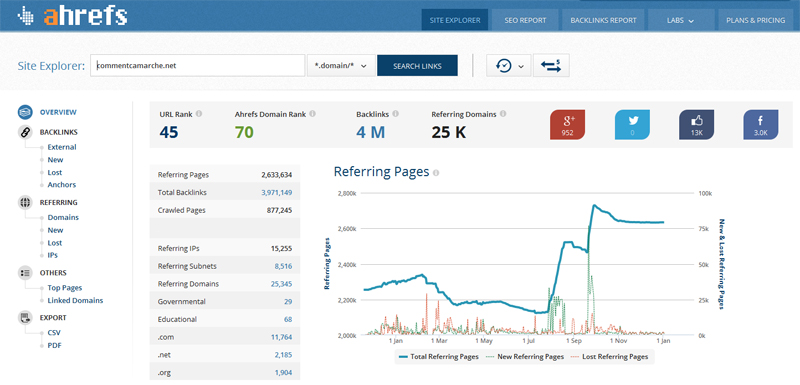Click Referring Domains value 25,345

click(x=281, y=284)
